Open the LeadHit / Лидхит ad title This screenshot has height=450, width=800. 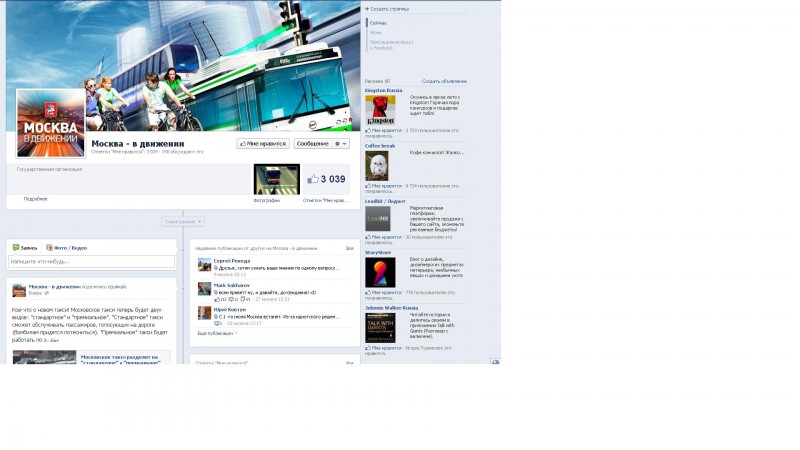(x=385, y=202)
